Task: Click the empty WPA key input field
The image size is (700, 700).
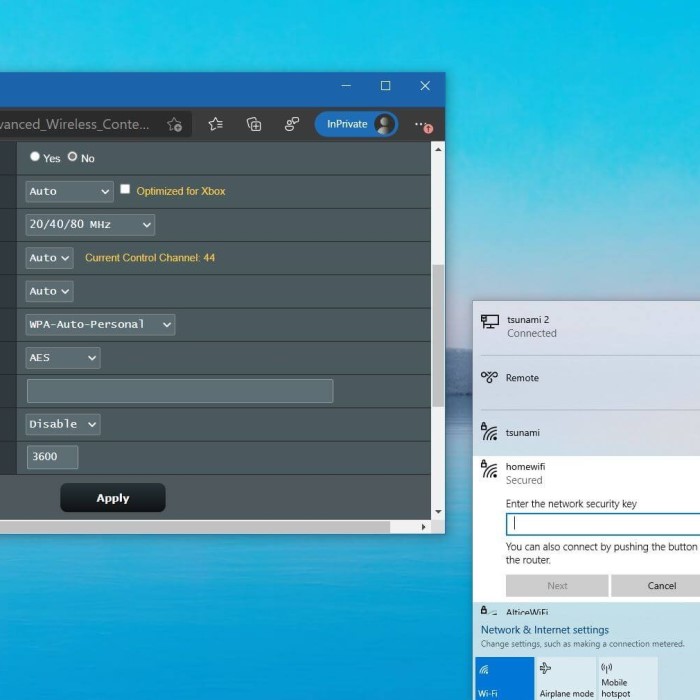Action: coord(180,391)
